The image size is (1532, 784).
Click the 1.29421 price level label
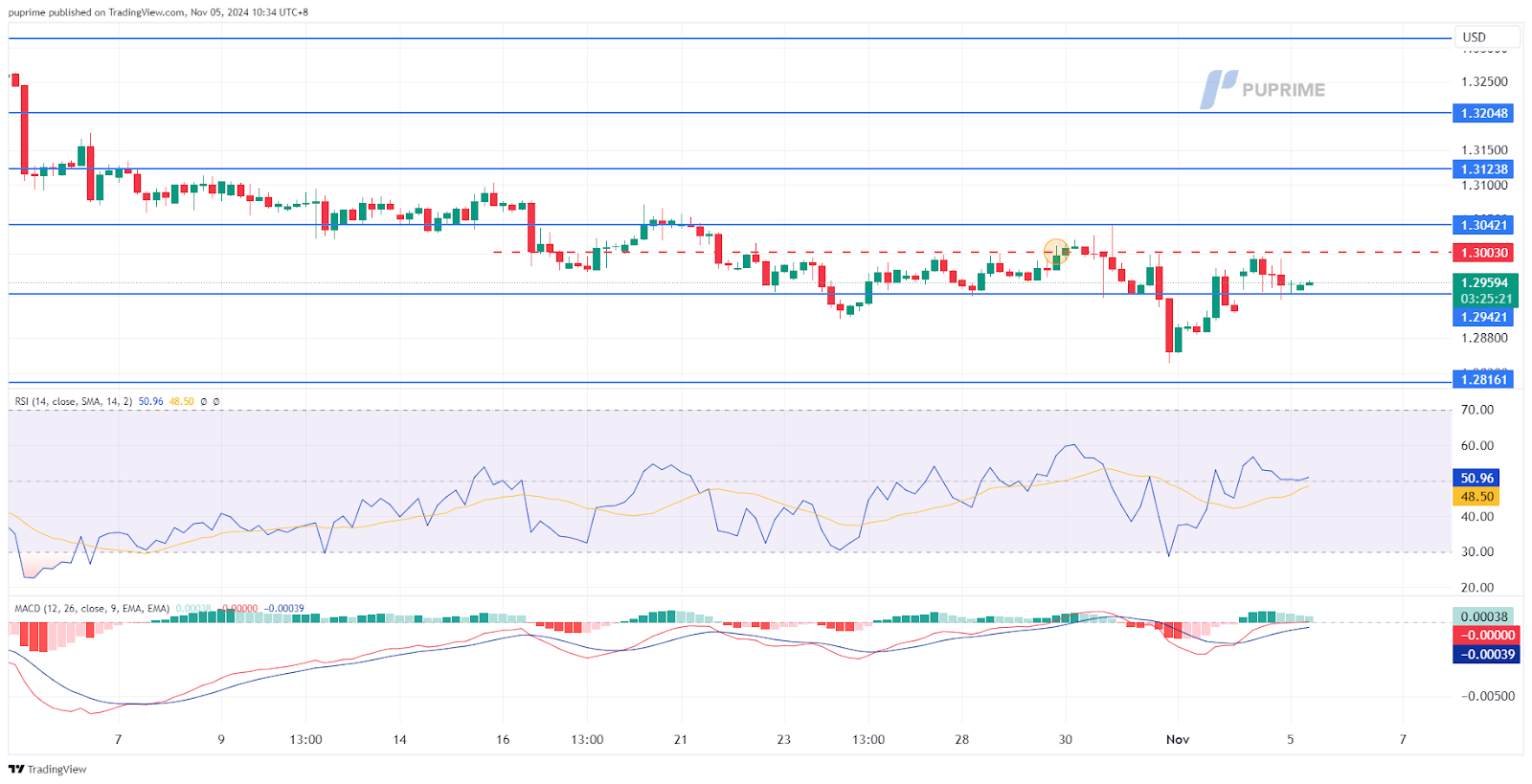[1484, 317]
